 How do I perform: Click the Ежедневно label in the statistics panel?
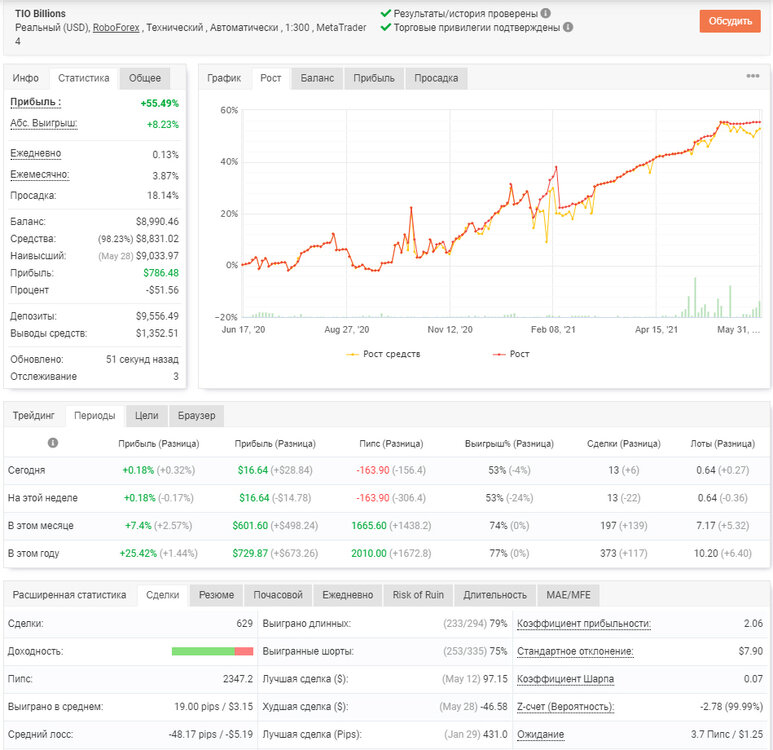pos(35,153)
